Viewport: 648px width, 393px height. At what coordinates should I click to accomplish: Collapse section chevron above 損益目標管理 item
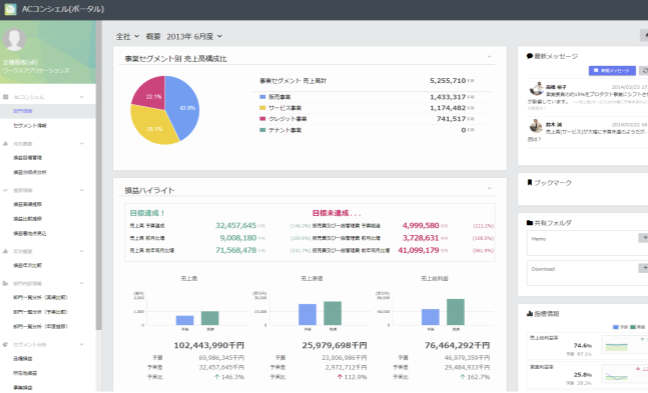[x=81, y=143]
